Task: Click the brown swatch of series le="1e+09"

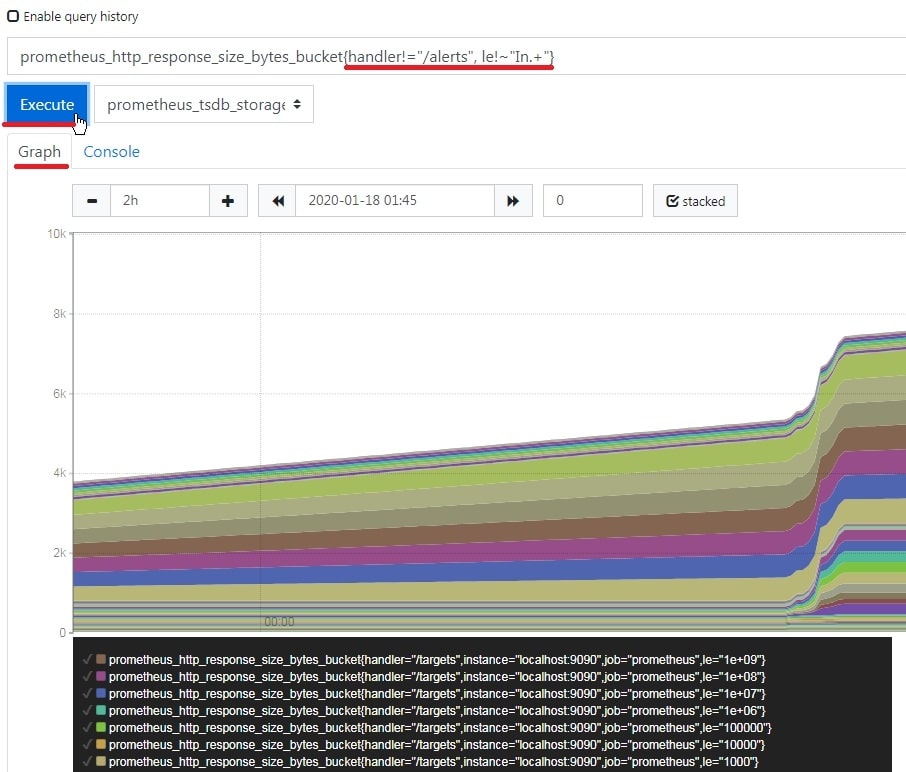Action: click(x=101, y=659)
